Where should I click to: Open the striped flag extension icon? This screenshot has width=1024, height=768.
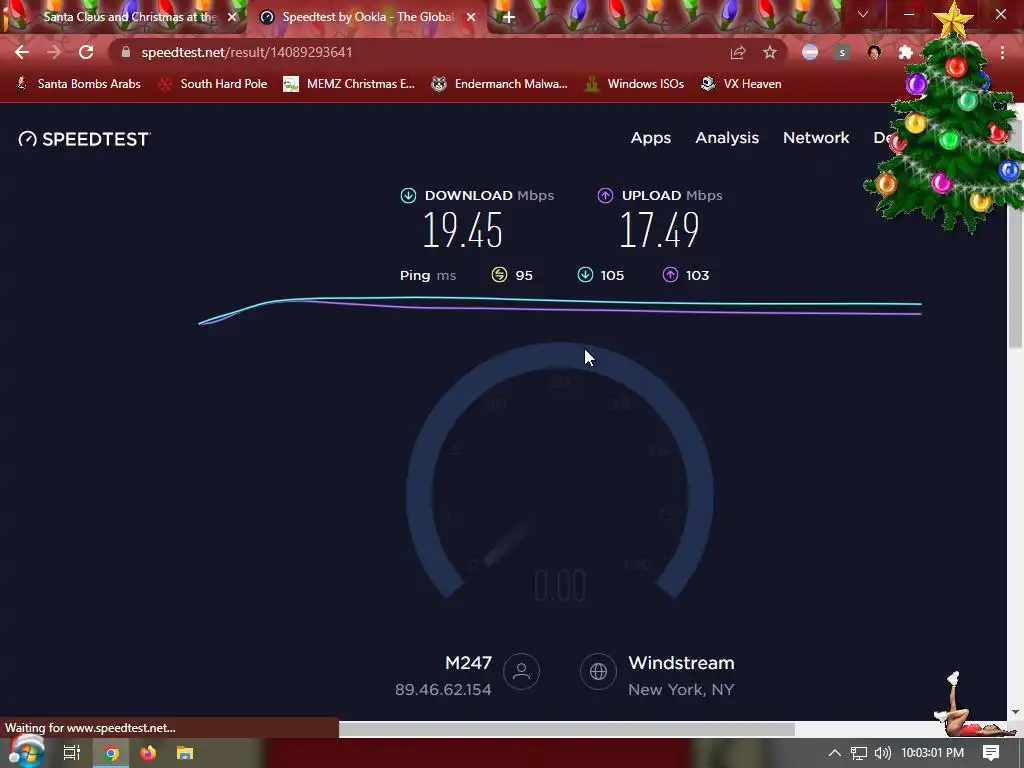click(810, 52)
